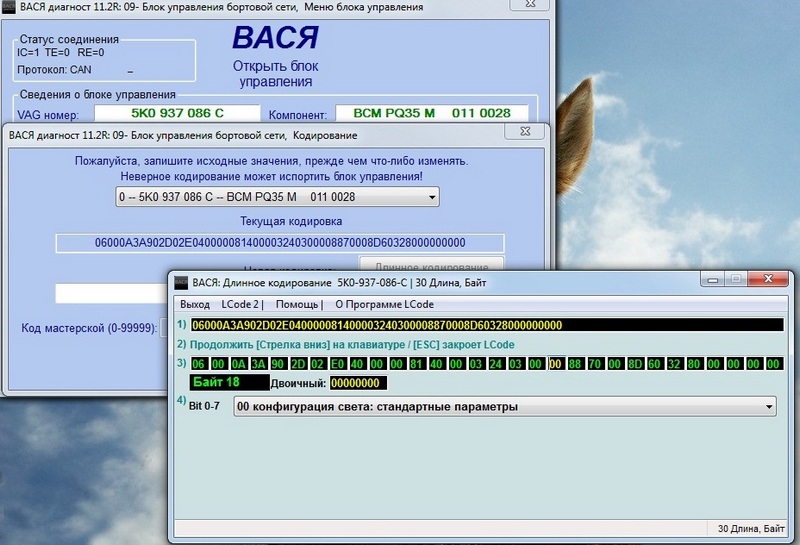Click the Открыть блок управления heading

(276, 73)
